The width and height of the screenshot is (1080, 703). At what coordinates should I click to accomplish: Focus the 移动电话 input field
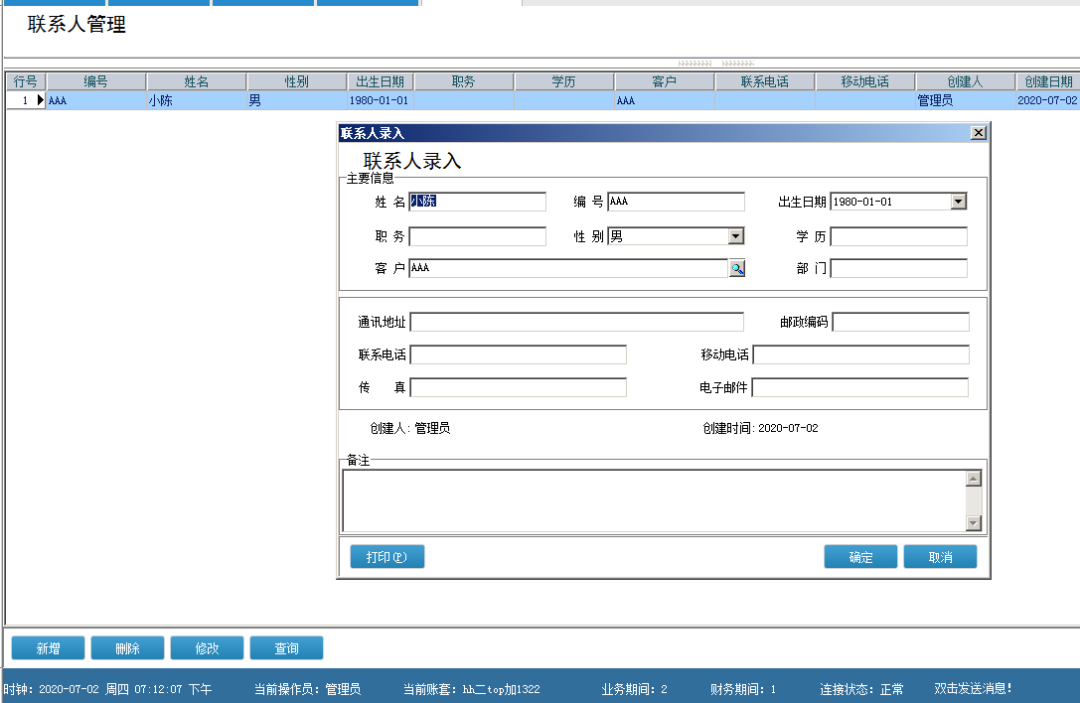[x=861, y=355]
